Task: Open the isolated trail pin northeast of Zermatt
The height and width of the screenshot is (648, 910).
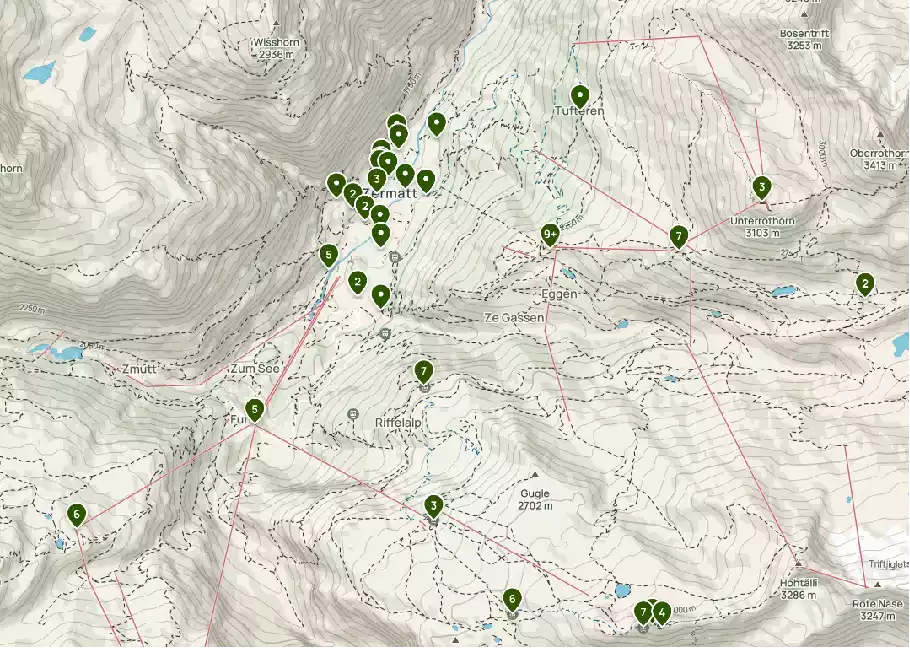Action: (x=436, y=124)
